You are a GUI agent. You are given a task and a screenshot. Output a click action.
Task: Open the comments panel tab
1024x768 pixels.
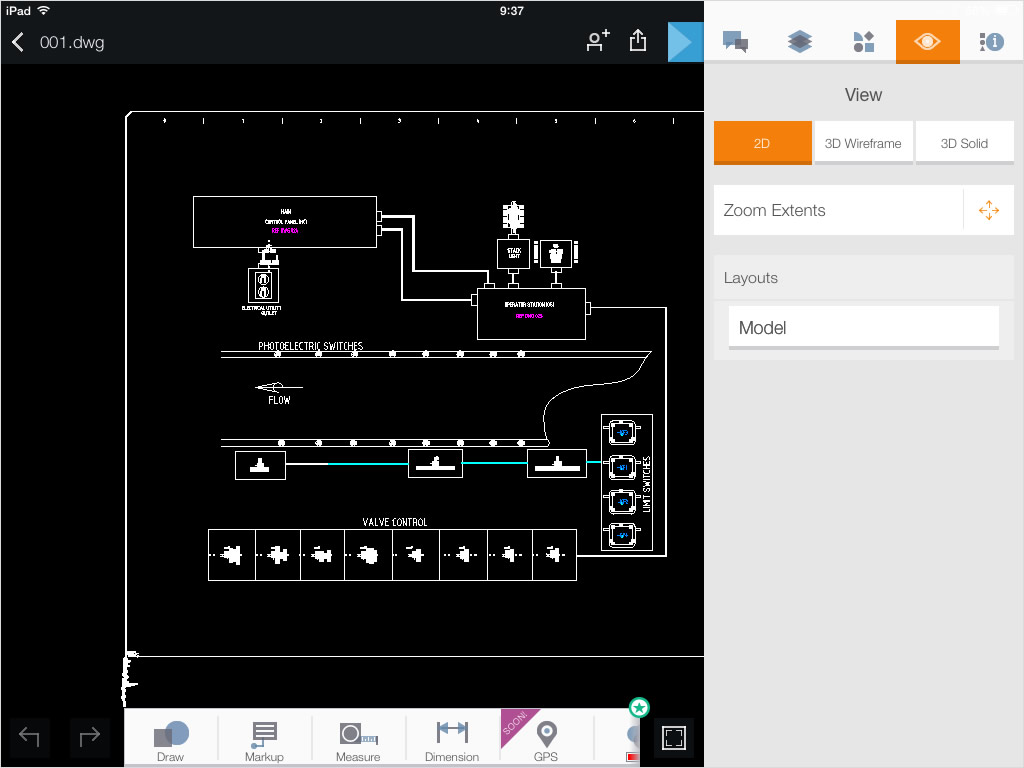click(736, 42)
